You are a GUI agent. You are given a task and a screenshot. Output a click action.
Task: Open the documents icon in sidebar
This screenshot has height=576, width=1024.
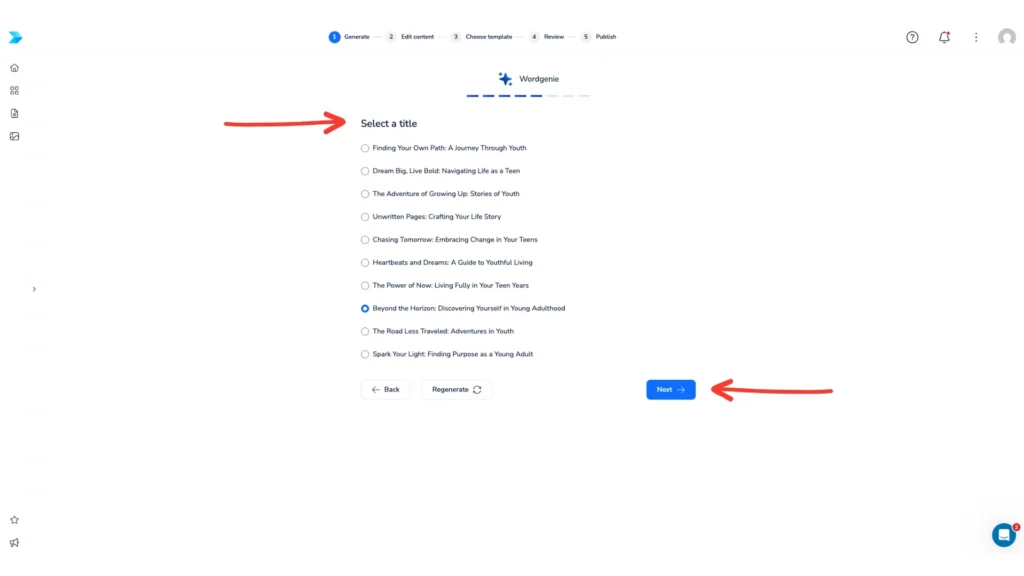(x=14, y=113)
